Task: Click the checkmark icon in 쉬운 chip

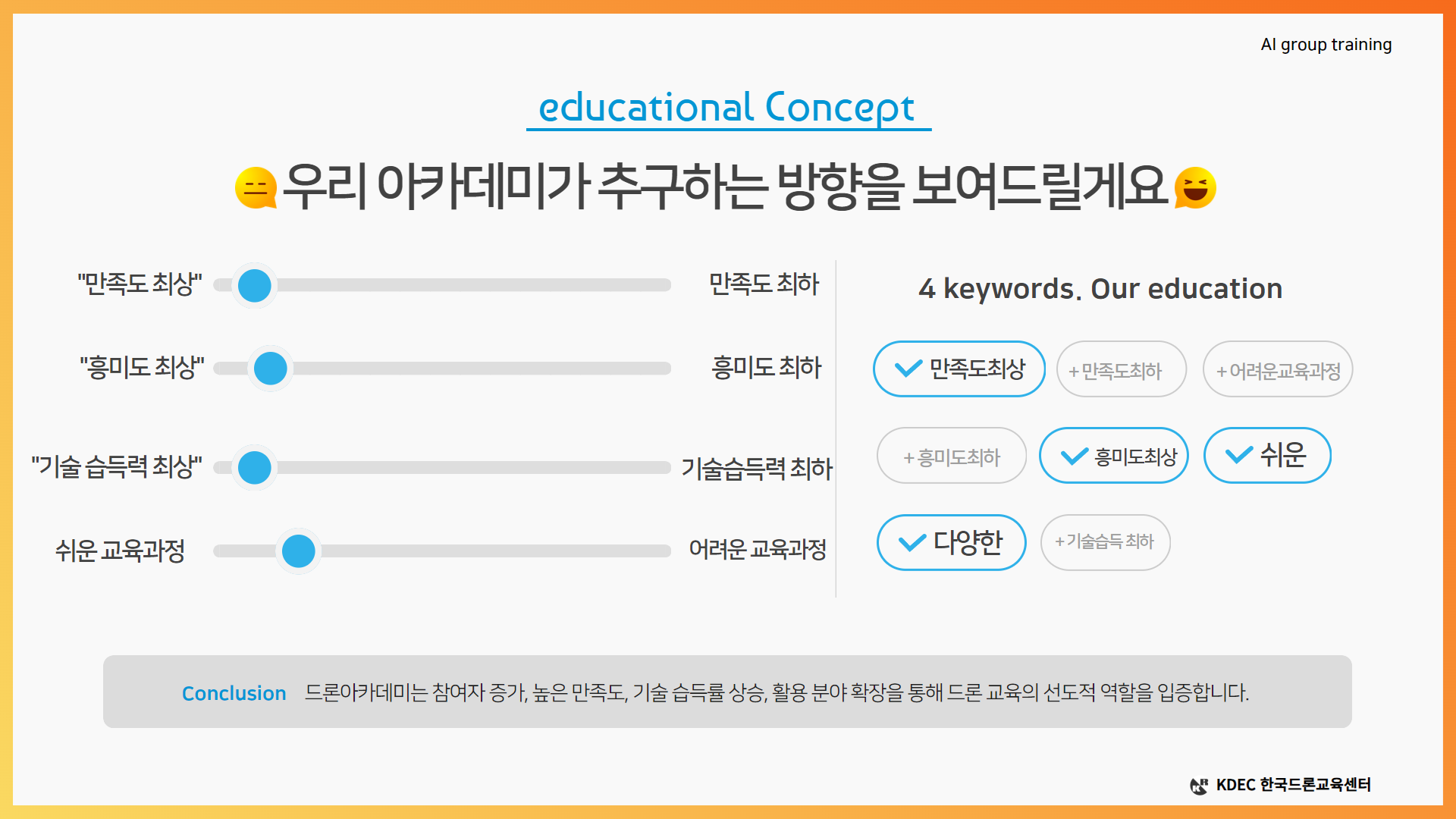Action: pyautogui.click(x=1239, y=455)
